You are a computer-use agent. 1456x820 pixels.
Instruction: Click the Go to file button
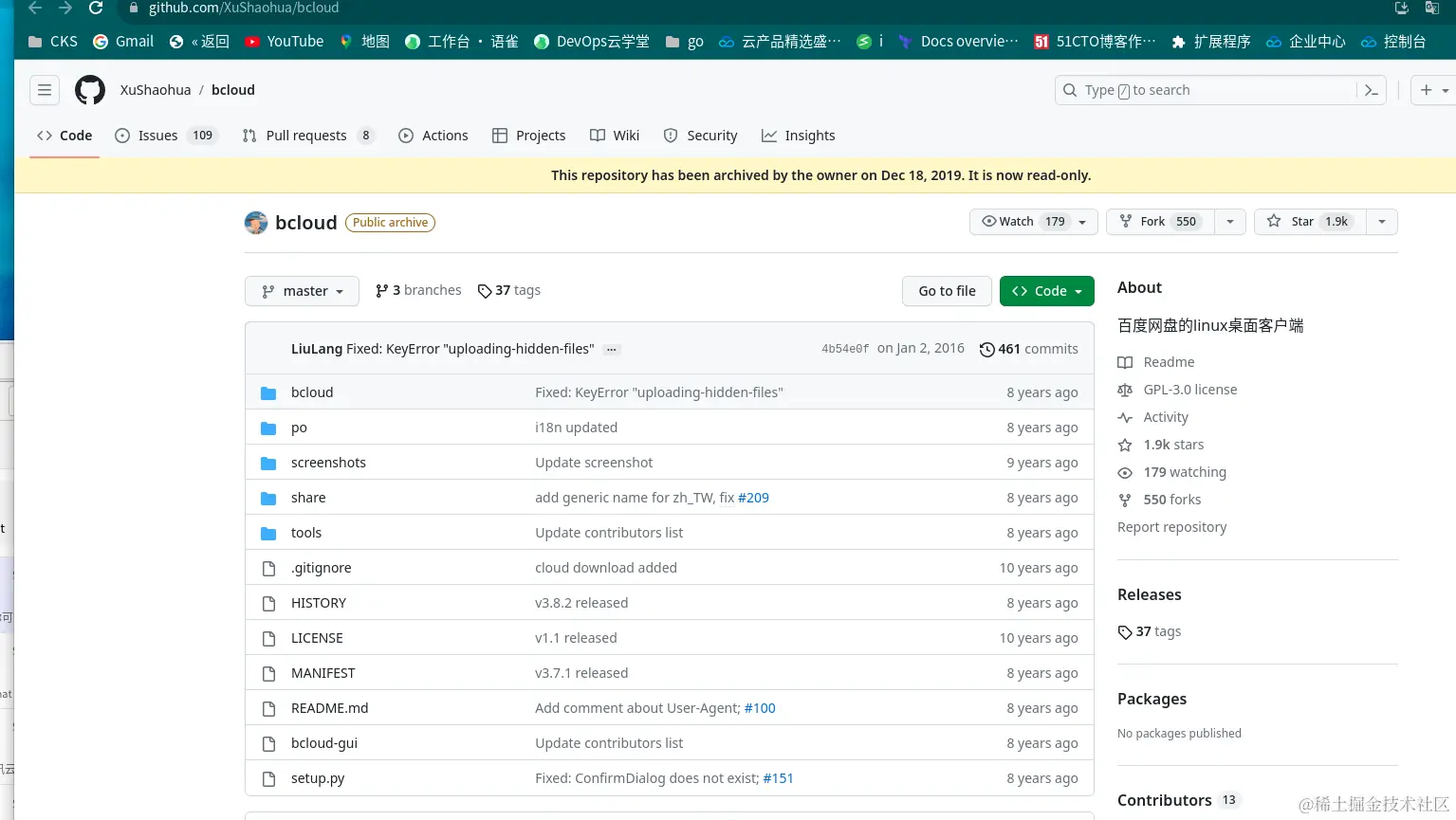point(947,291)
